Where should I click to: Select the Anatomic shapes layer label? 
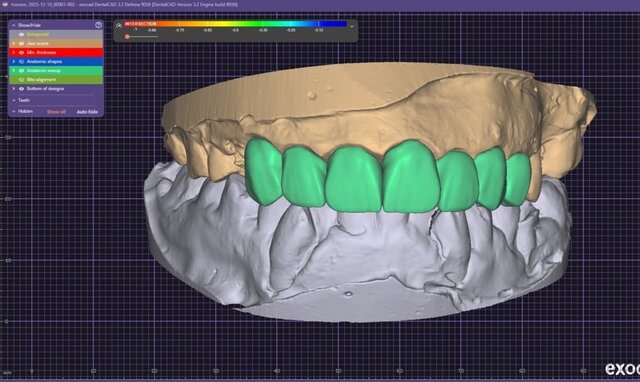click(44, 62)
